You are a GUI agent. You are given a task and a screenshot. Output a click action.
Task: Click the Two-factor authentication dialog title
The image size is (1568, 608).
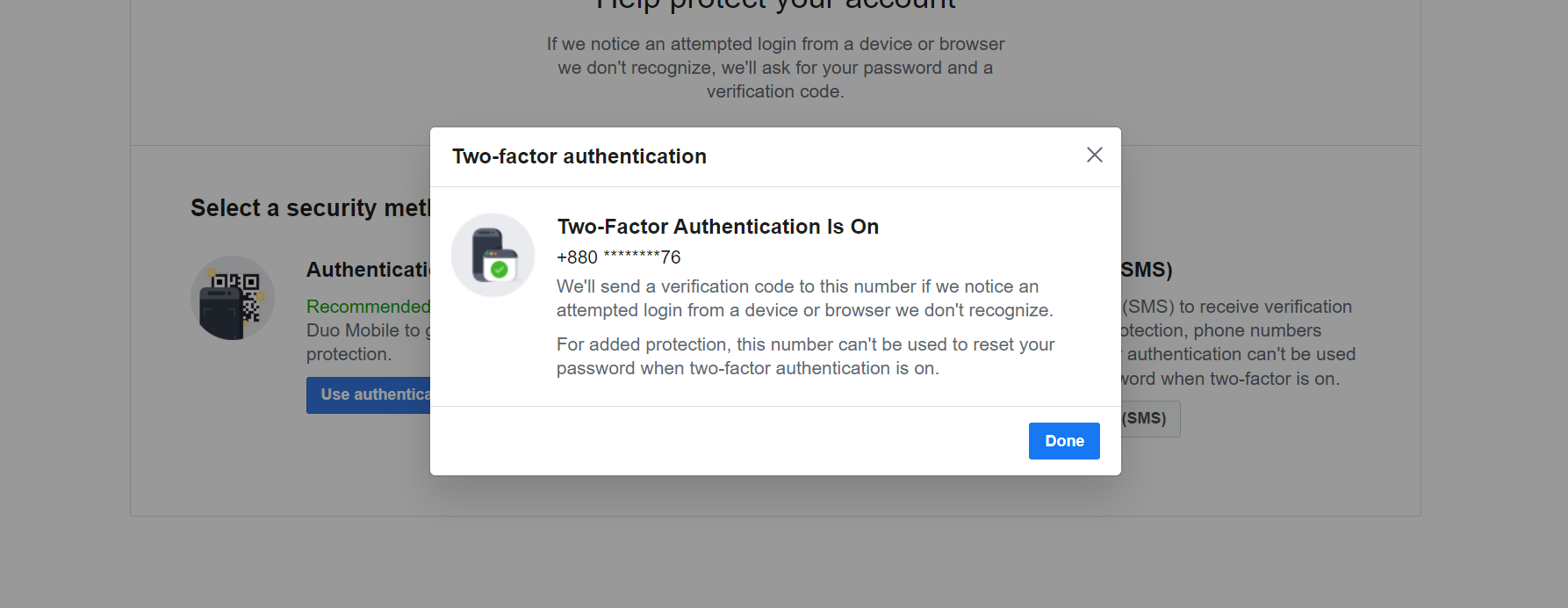tap(579, 156)
